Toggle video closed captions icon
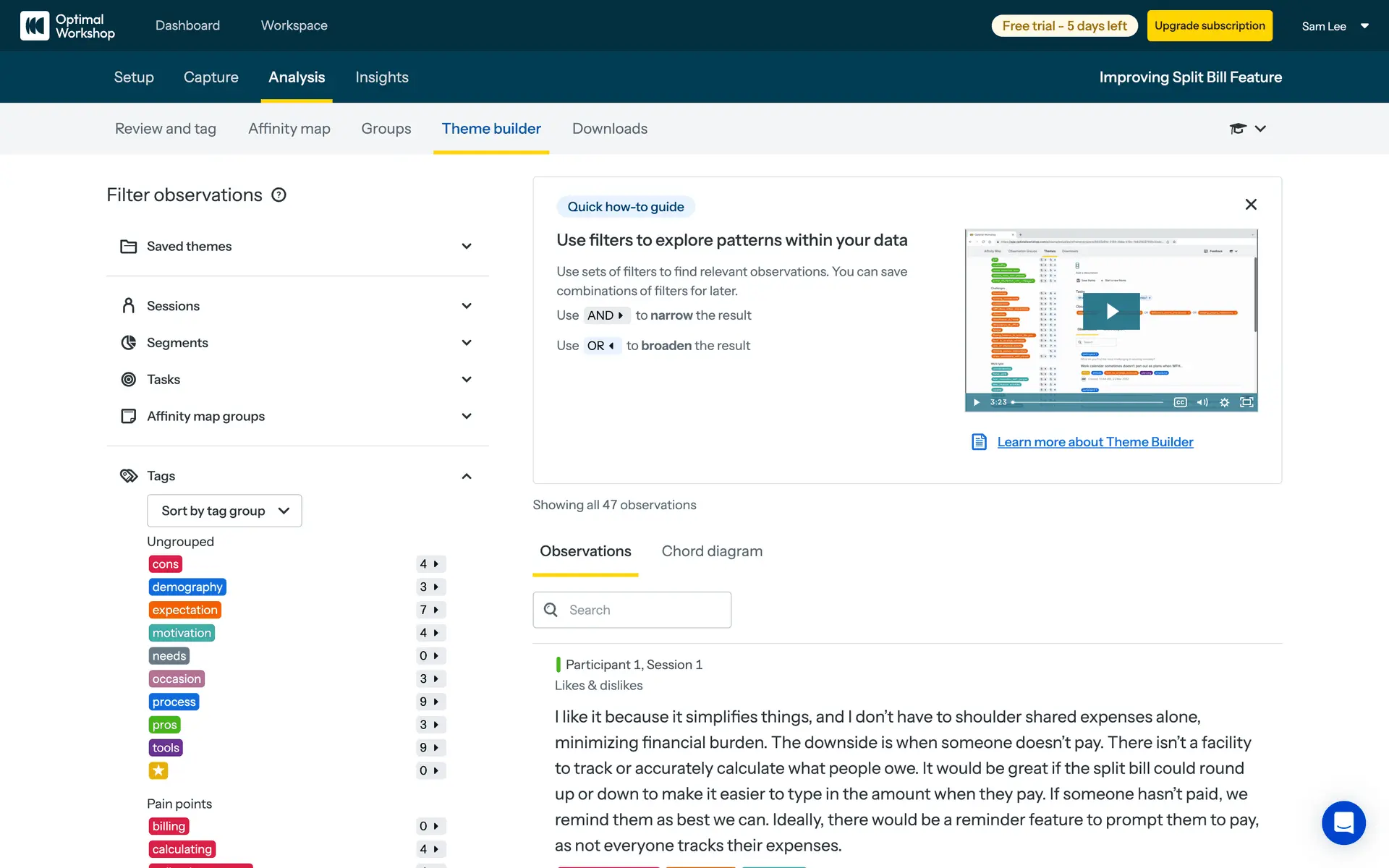1389x868 pixels. click(x=1180, y=402)
